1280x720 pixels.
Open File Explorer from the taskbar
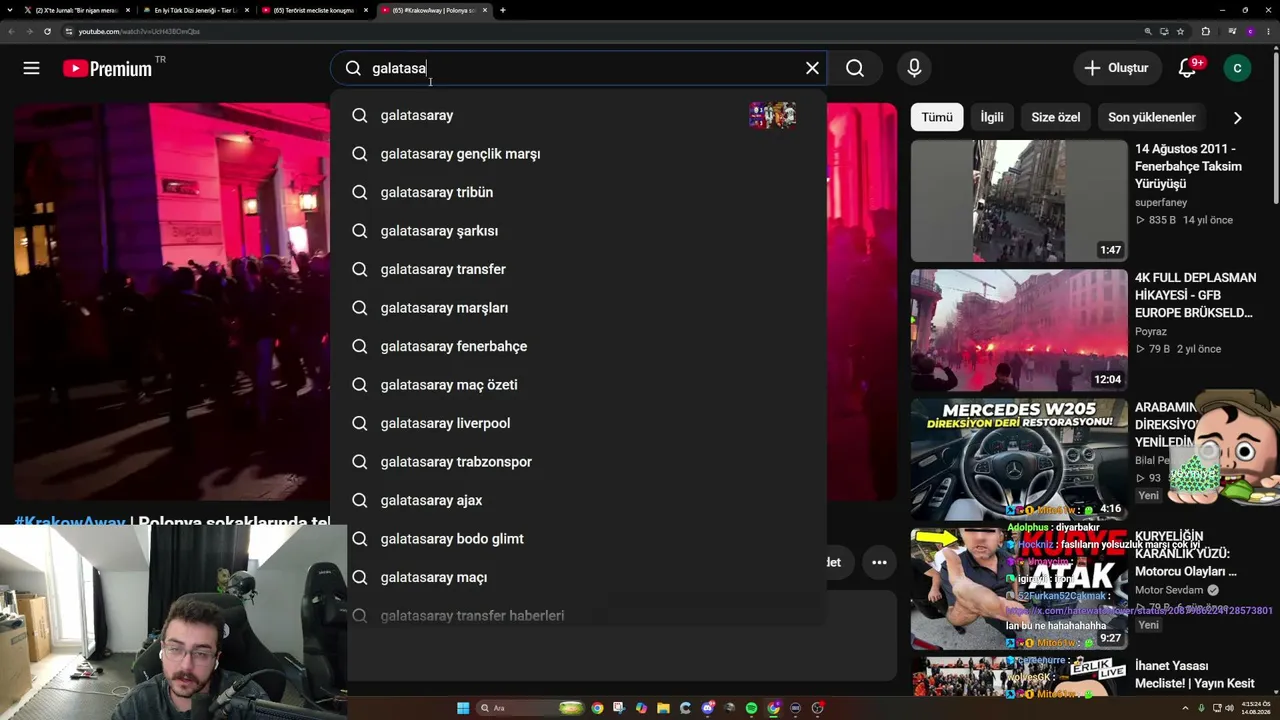[x=663, y=708]
